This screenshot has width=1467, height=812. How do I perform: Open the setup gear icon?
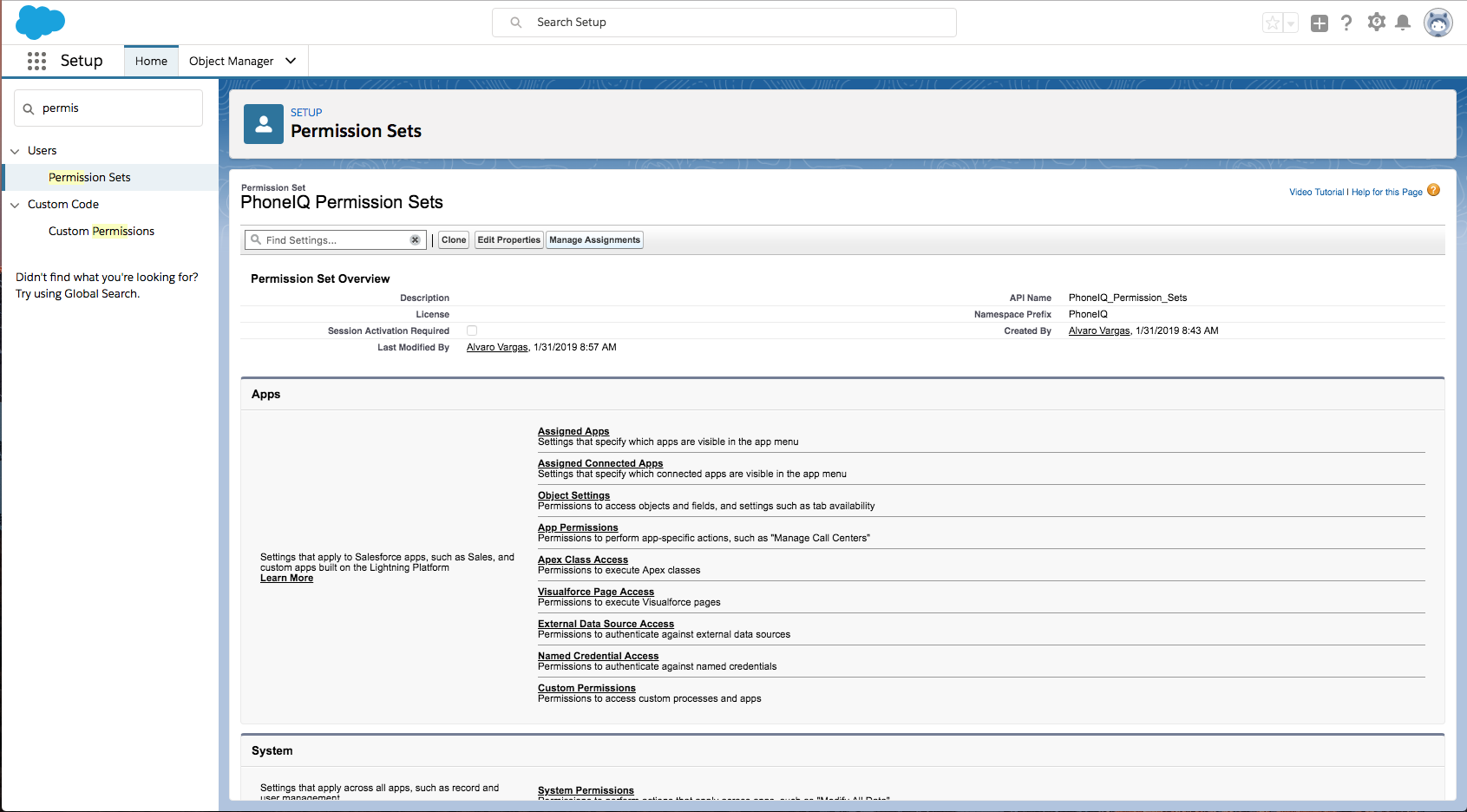(x=1376, y=23)
